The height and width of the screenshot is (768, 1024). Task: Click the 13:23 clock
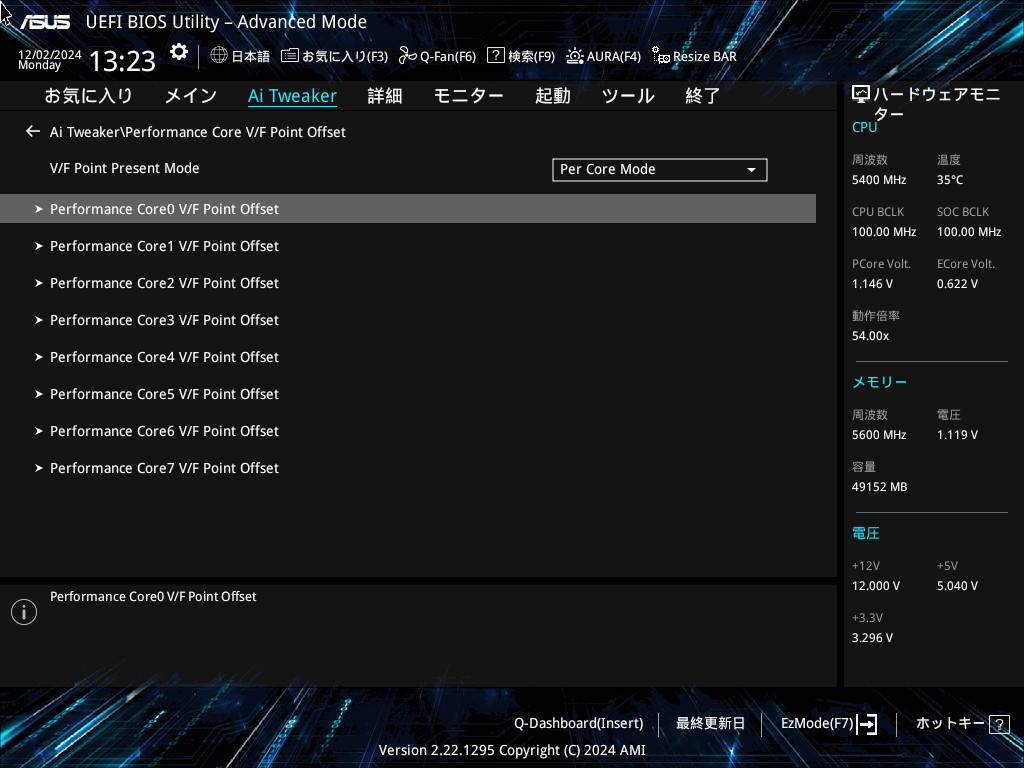click(x=122, y=61)
